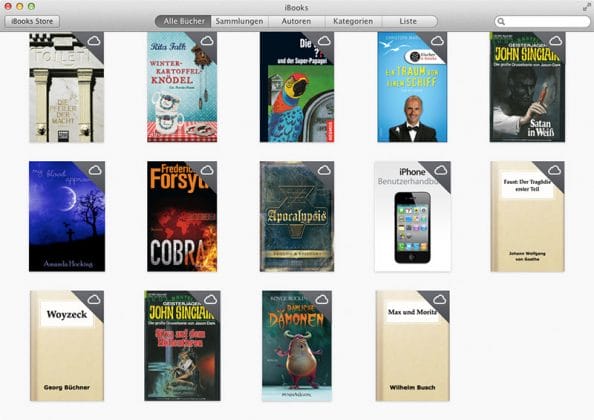
Task: Switch to the Kategorien tab
Action: coord(353,21)
